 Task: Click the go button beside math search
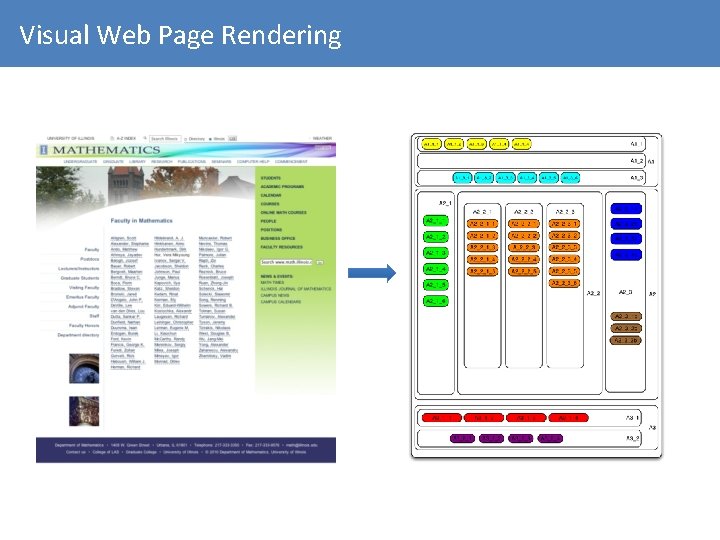click(x=320, y=262)
